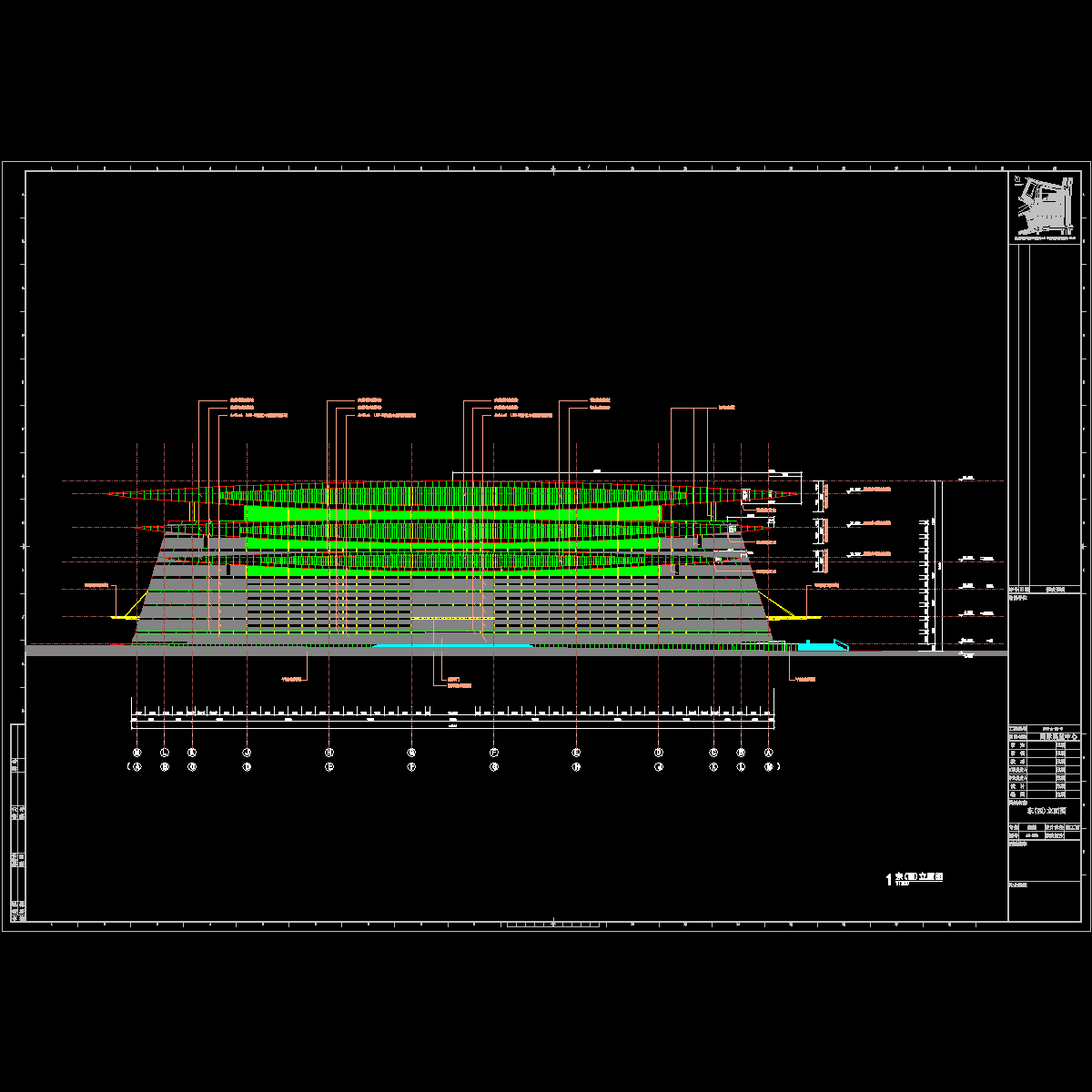Select grid axis bubble D in upper row
This screenshot has height=1092, width=1092.
tap(659, 753)
